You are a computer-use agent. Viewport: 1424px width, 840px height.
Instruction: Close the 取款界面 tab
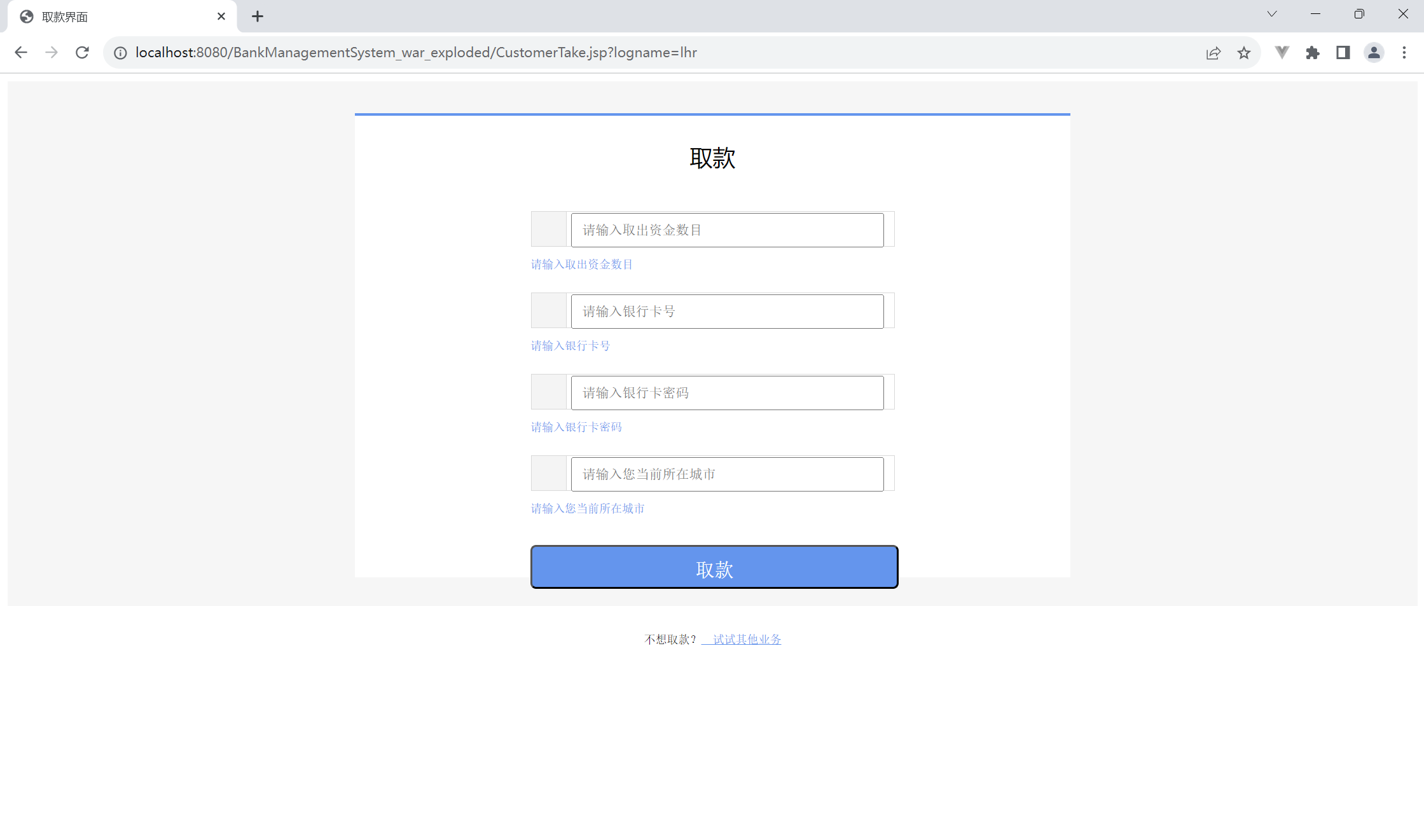[x=221, y=17]
